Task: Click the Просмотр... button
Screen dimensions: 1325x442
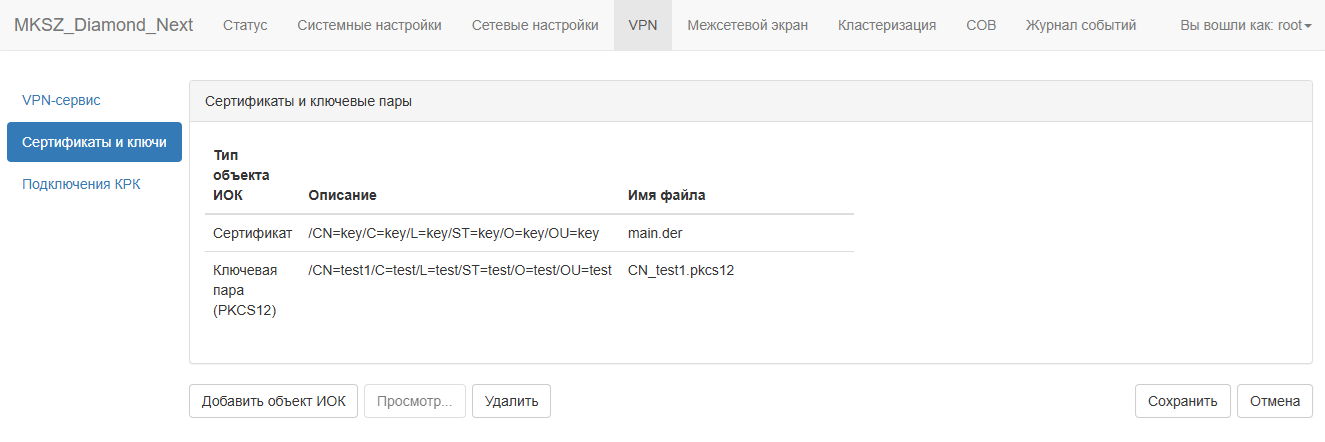Action: 415,401
